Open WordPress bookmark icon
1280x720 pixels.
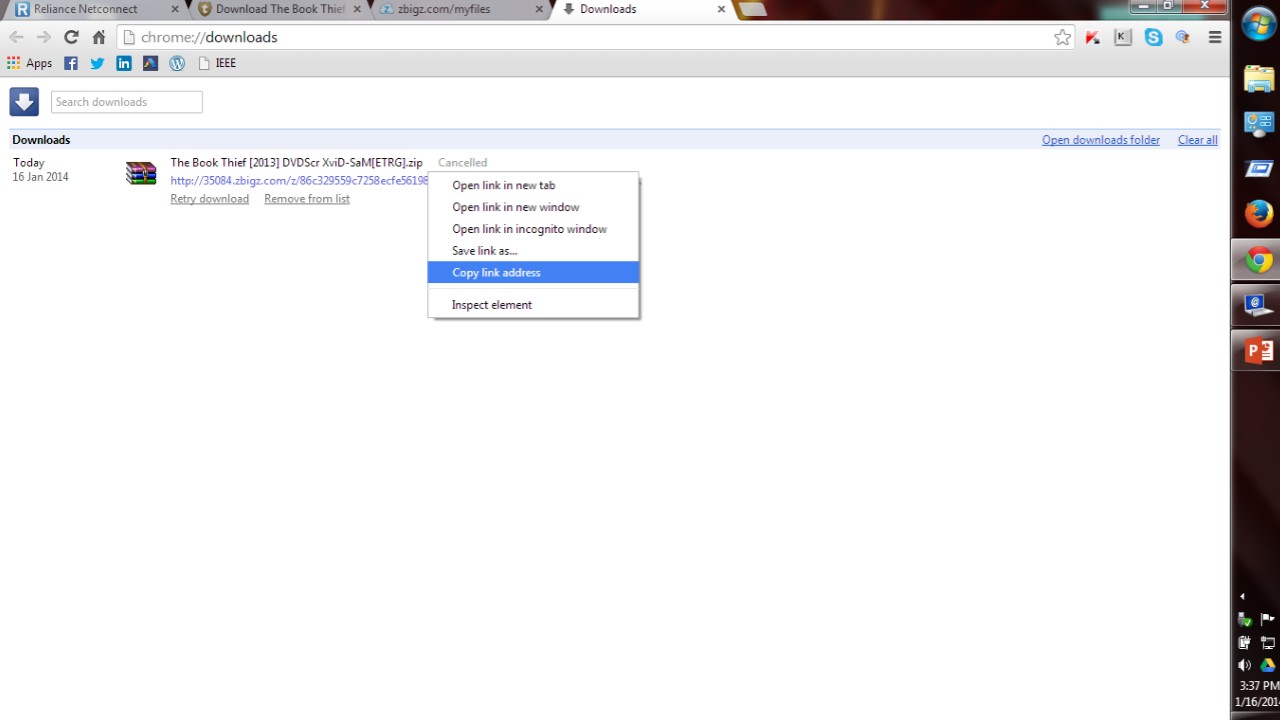tap(177, 63)
